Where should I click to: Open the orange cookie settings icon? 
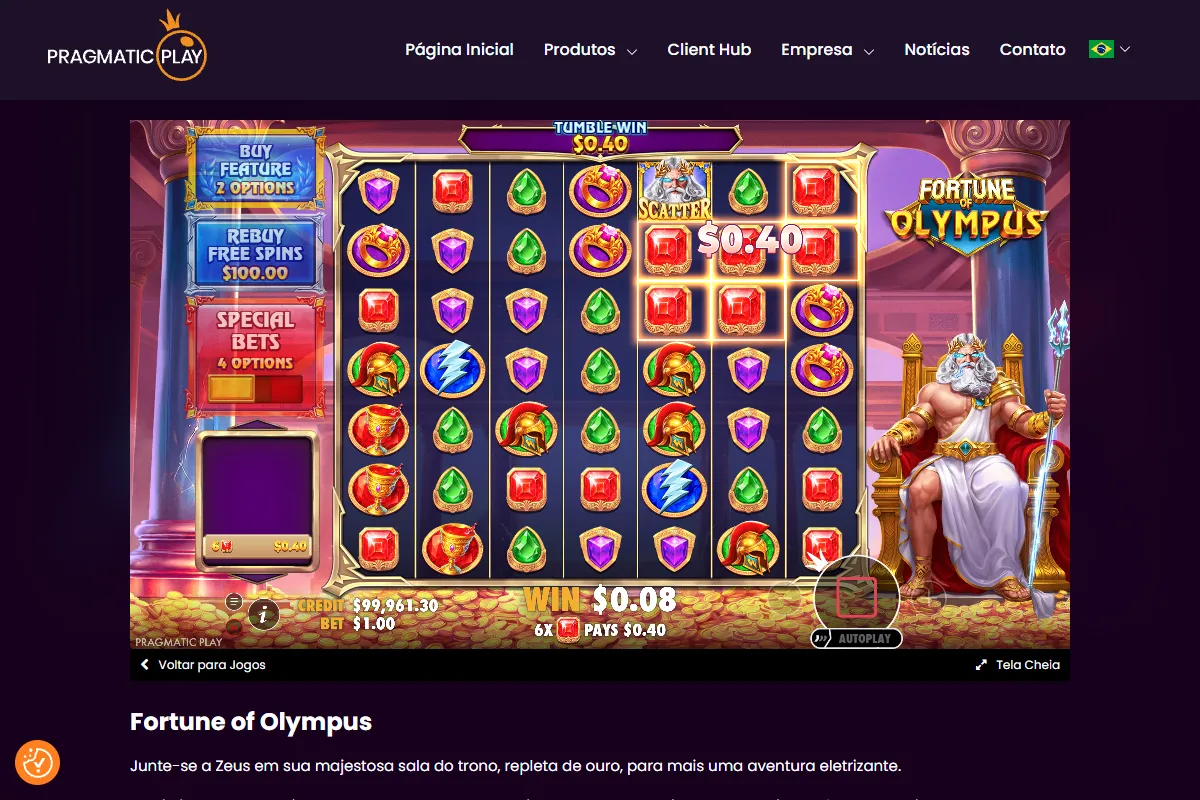(37, 763)
